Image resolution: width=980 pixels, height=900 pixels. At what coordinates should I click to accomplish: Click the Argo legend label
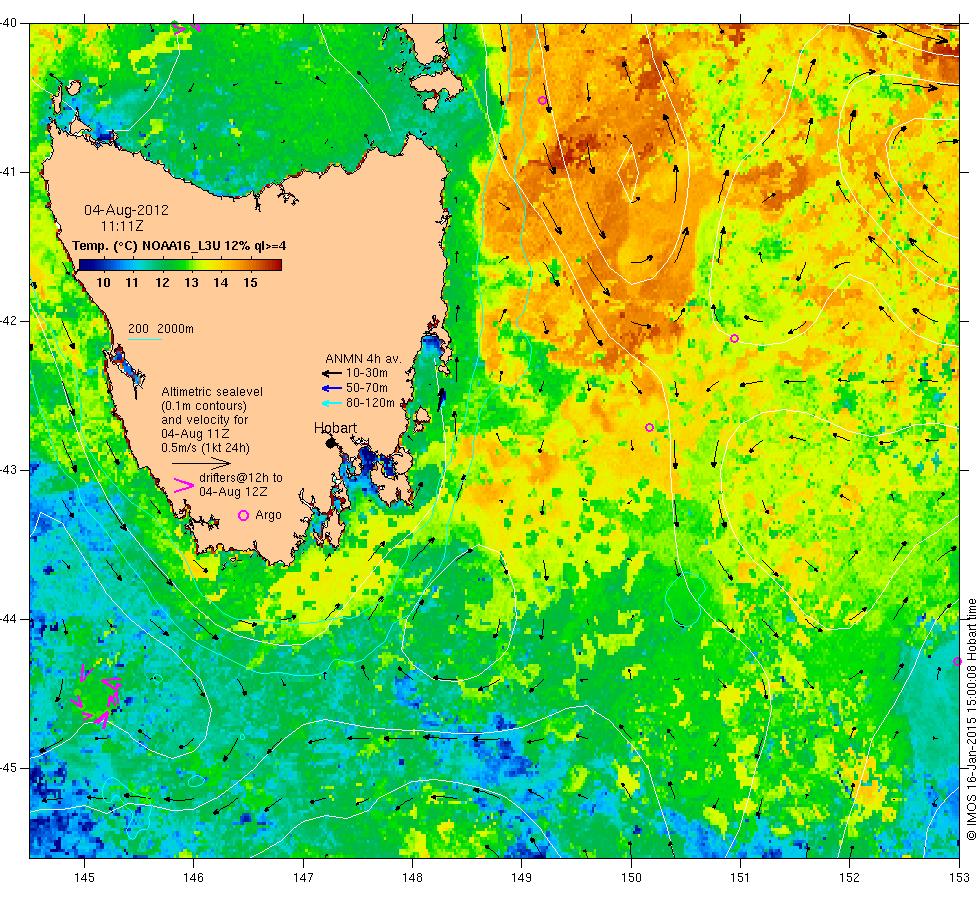click(268, 515)
